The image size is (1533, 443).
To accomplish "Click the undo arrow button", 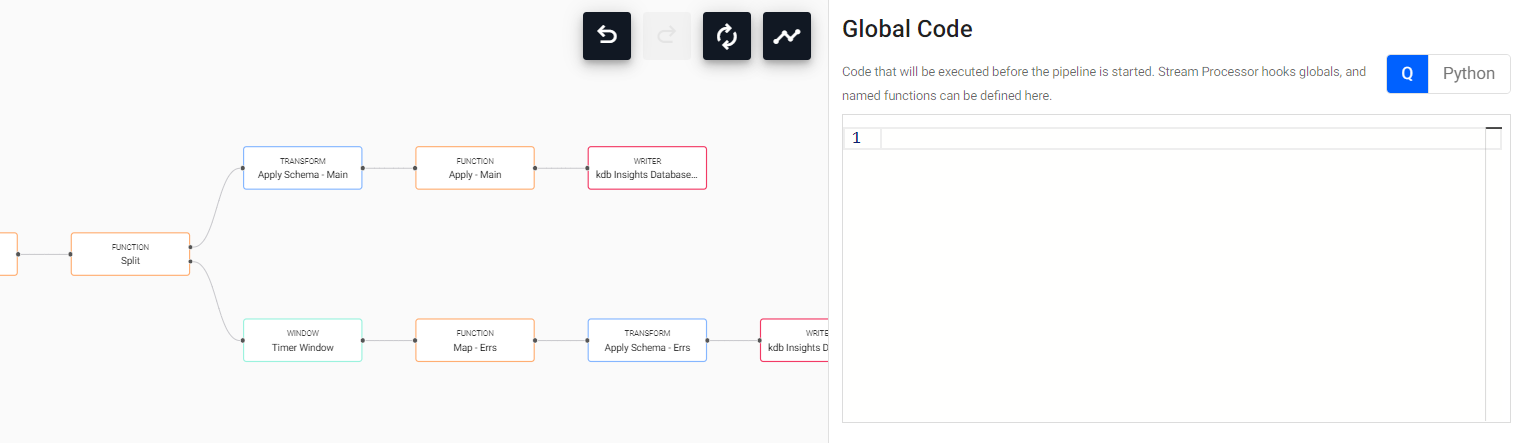I will click(x=607, y=36).
